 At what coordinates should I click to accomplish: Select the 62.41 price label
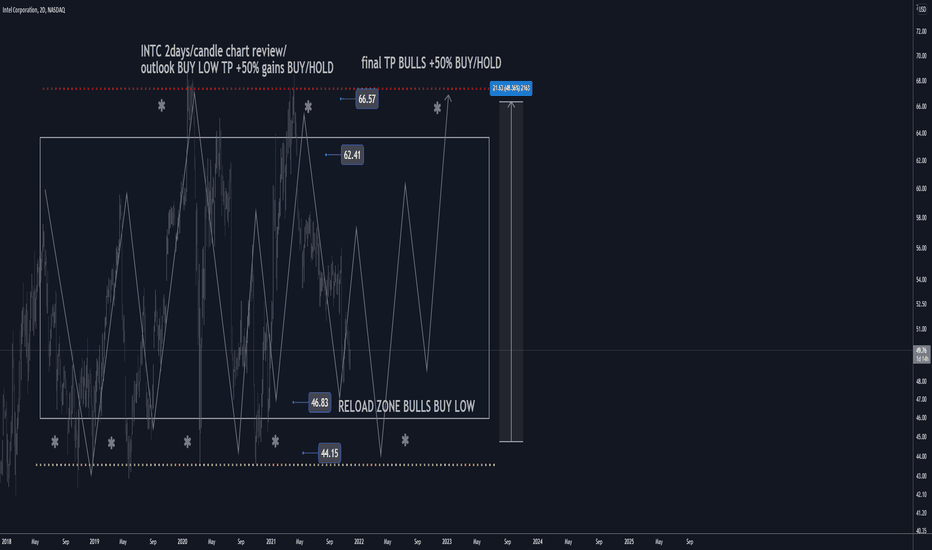(352, 155)
